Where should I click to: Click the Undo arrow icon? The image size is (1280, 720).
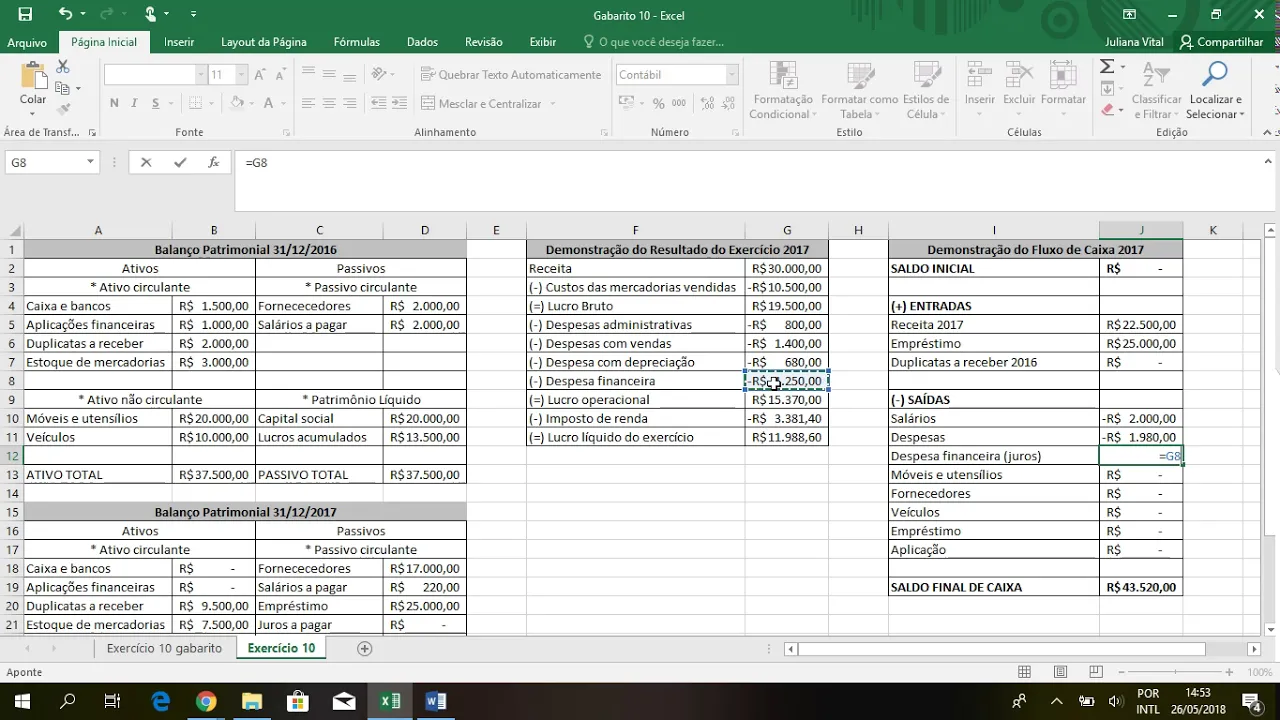(65, 14)
